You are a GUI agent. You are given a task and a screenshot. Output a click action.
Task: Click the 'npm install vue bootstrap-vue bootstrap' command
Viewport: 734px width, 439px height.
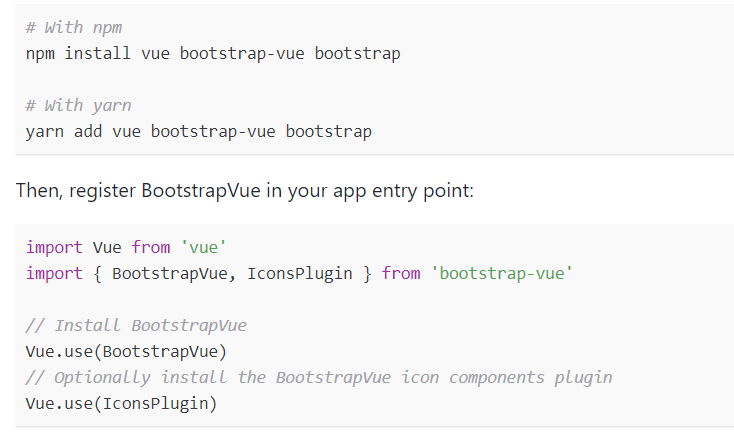213,54
